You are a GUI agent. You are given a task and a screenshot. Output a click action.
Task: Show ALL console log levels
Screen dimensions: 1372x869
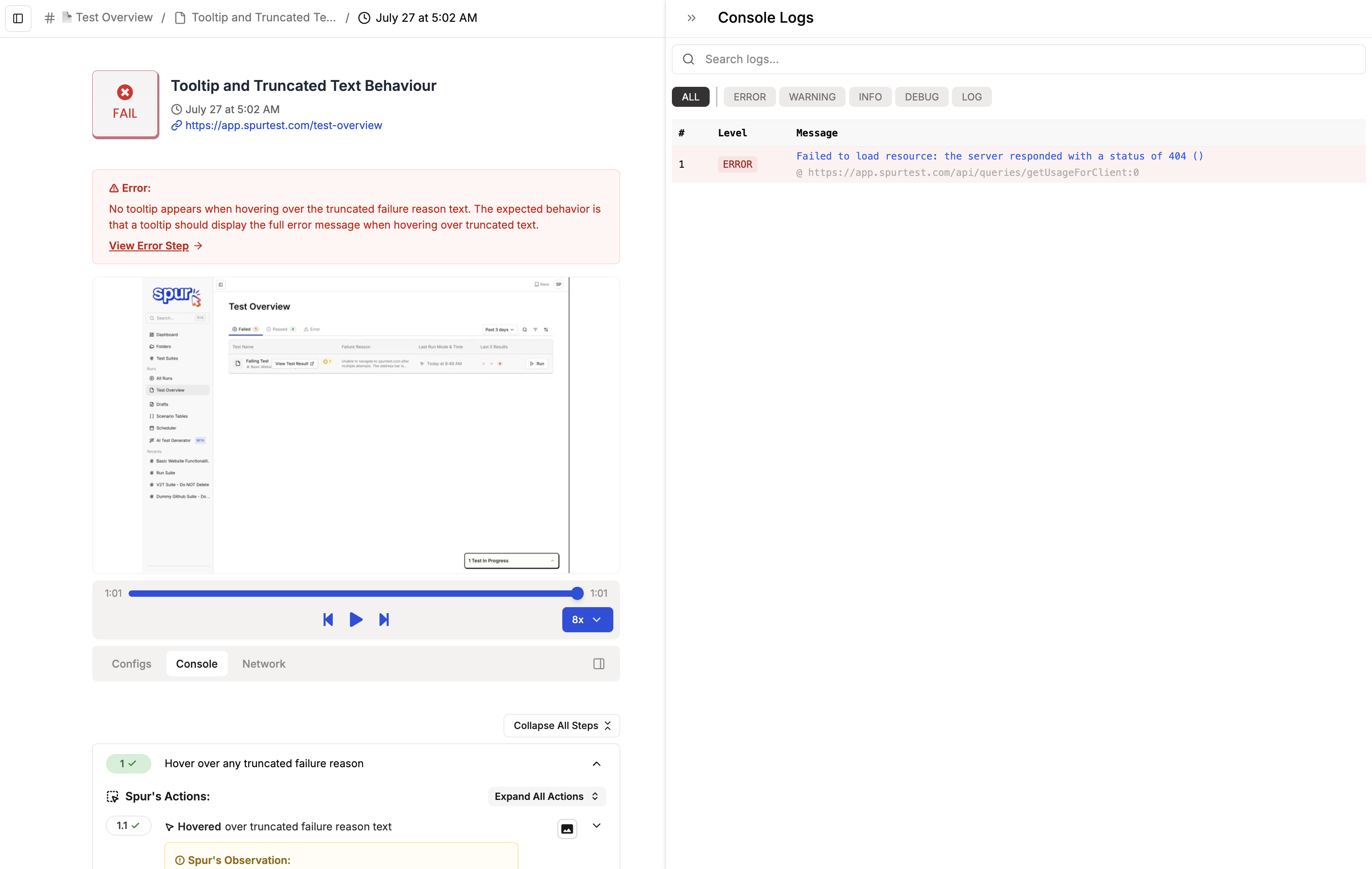tap(690, 97)
